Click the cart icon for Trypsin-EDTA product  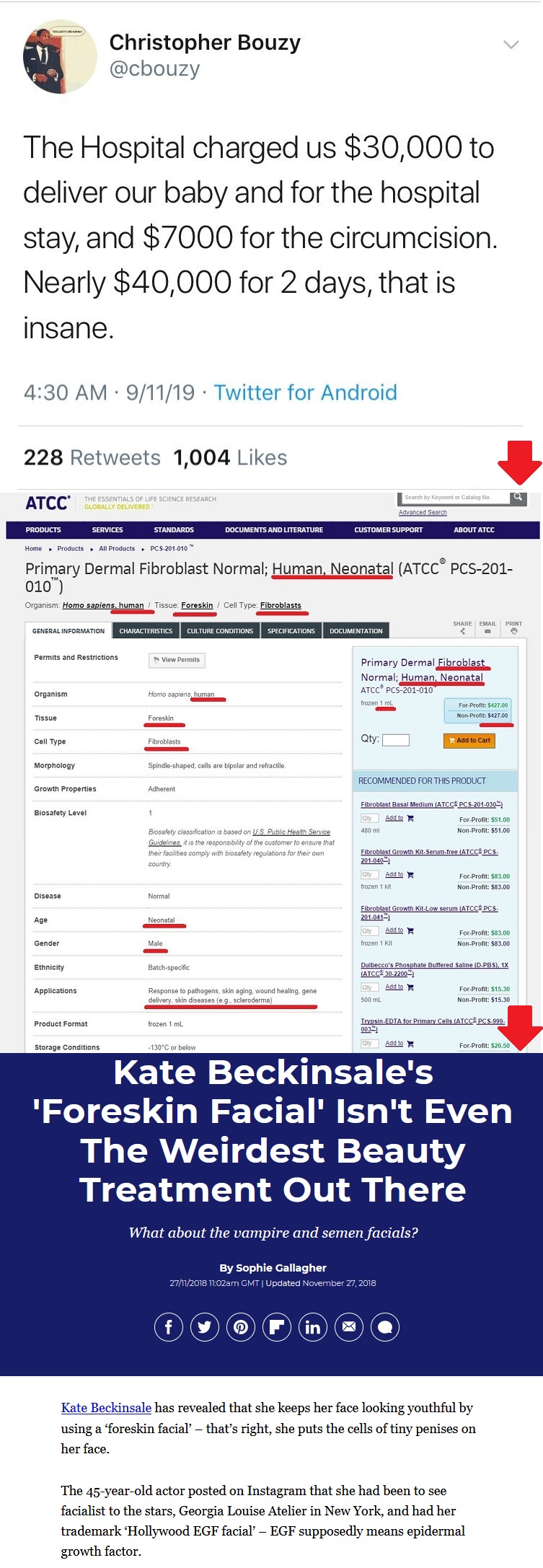pos(410,1044)
